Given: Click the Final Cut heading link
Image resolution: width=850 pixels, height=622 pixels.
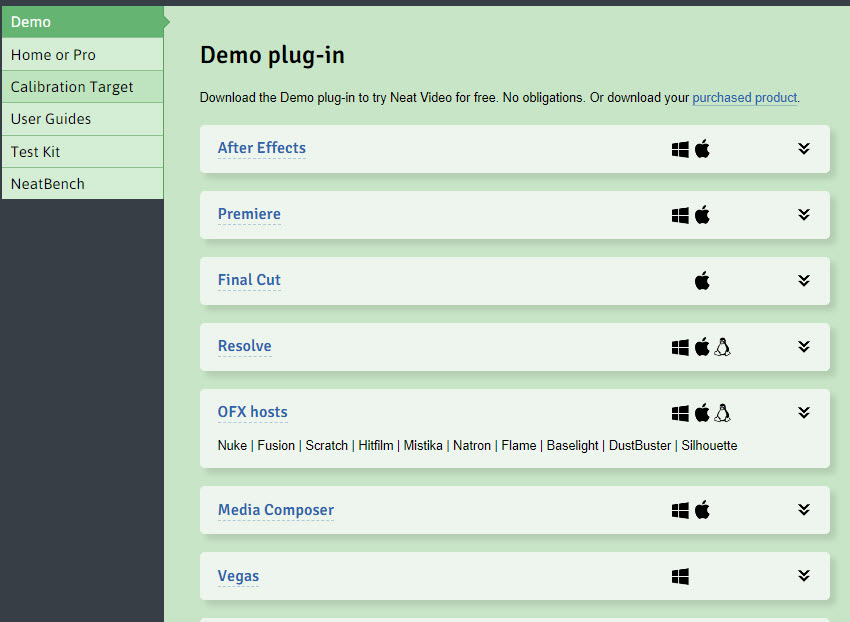Looking at the screenshot, I should pyautogui.click(x=249, y=280).
